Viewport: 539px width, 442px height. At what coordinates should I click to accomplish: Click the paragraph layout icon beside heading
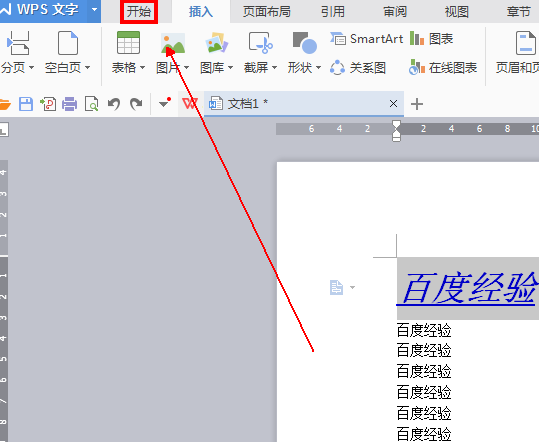(x=336, y=287)
